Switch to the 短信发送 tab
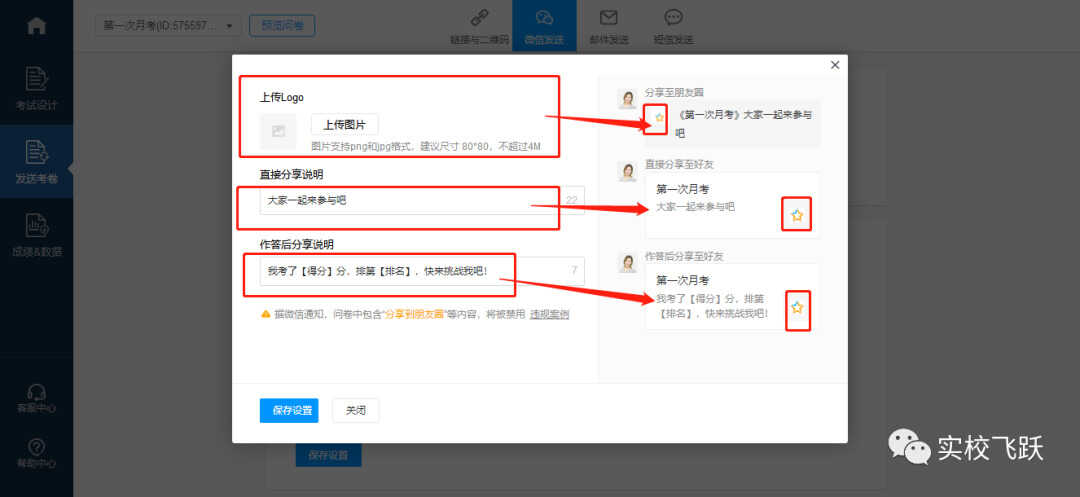Image resolution: width=1080 pixels, height=497 pixels. [673, 26]
